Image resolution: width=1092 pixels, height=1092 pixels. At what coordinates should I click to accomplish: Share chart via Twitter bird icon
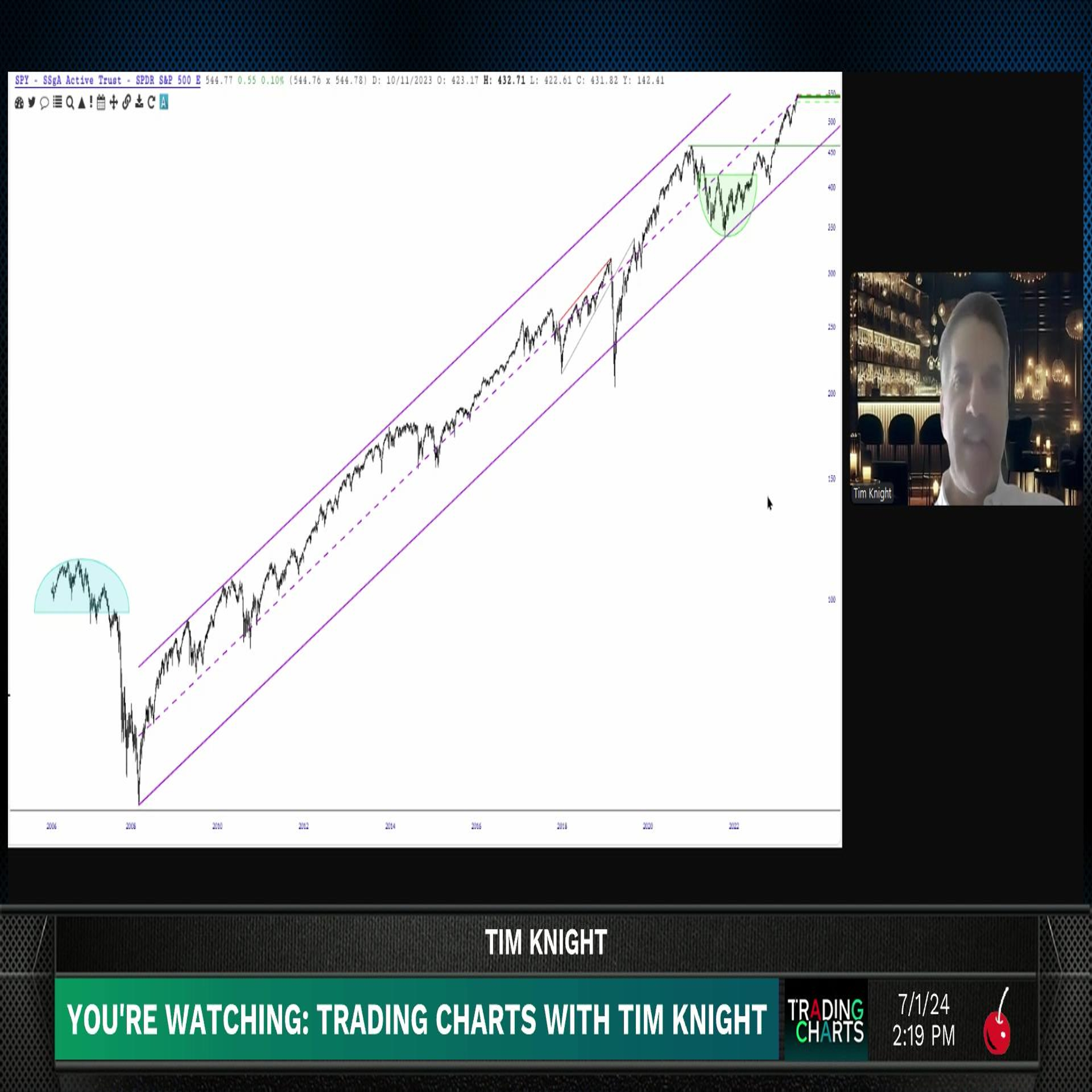click(x=32, y=102)
